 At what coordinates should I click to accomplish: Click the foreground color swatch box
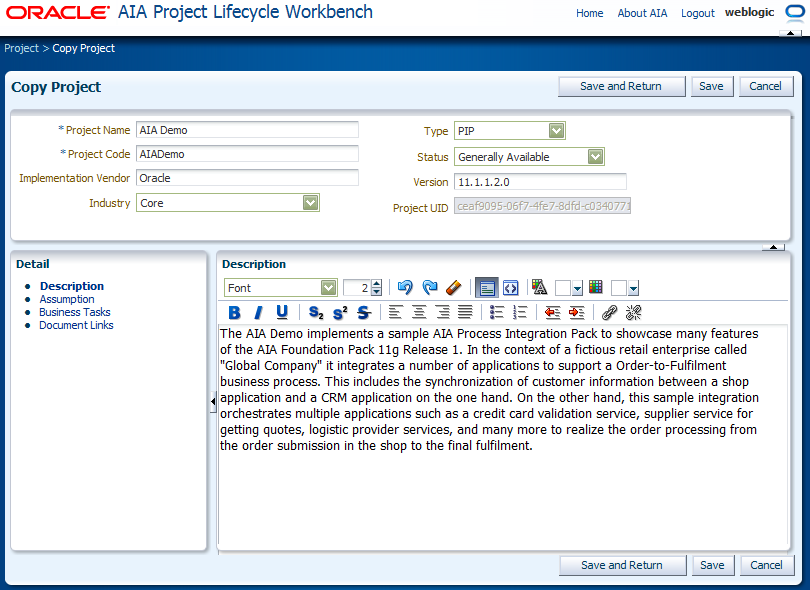click(563, 288)
